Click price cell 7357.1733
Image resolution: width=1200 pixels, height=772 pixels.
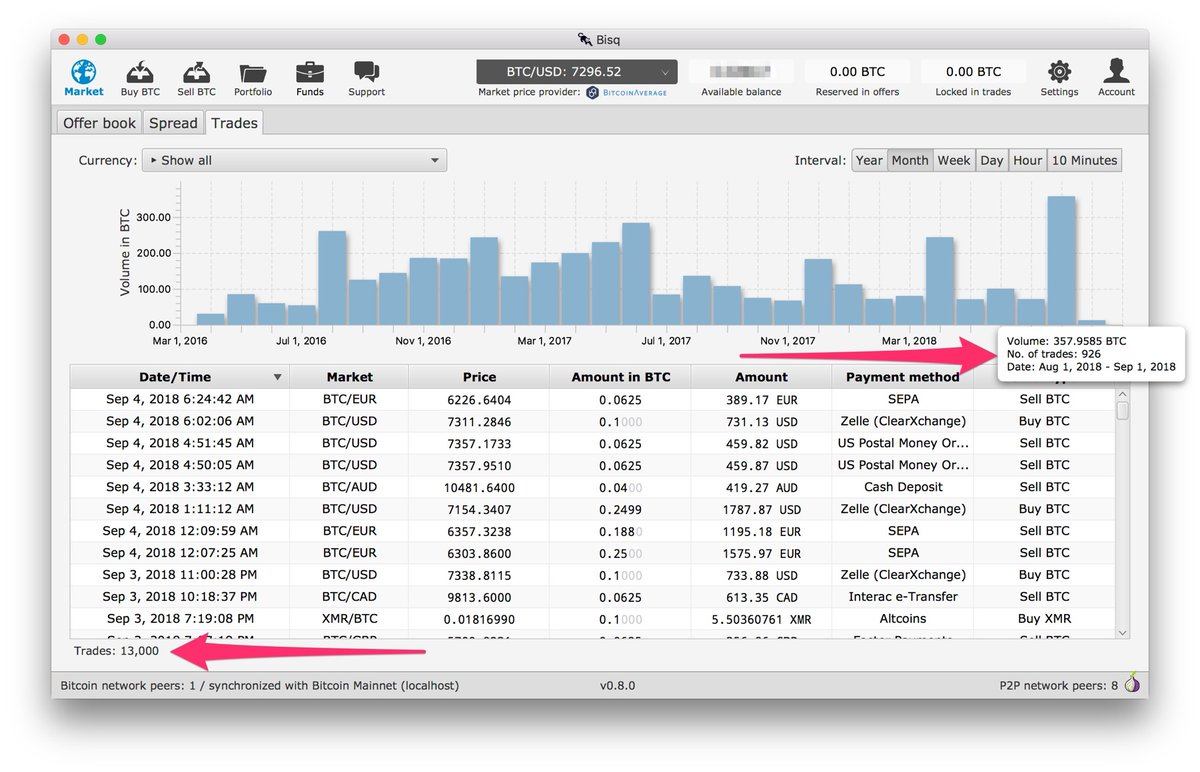pos(479,443)
